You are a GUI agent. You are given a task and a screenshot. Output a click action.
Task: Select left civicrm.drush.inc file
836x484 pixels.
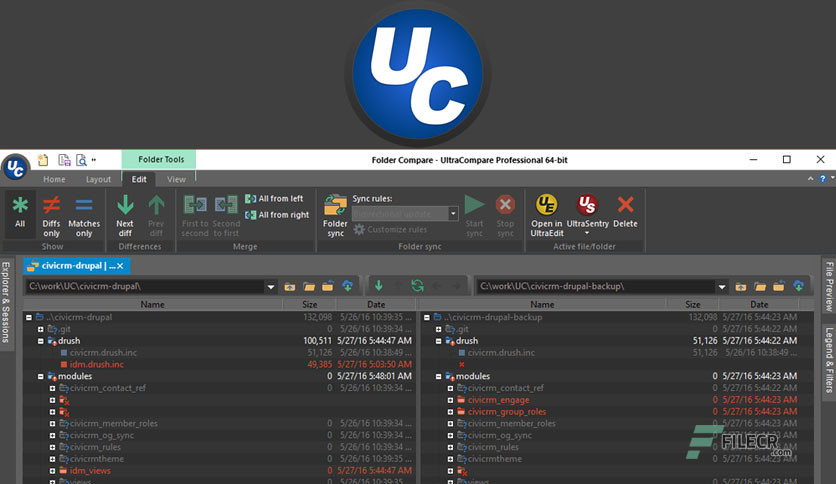coord(103,352)
